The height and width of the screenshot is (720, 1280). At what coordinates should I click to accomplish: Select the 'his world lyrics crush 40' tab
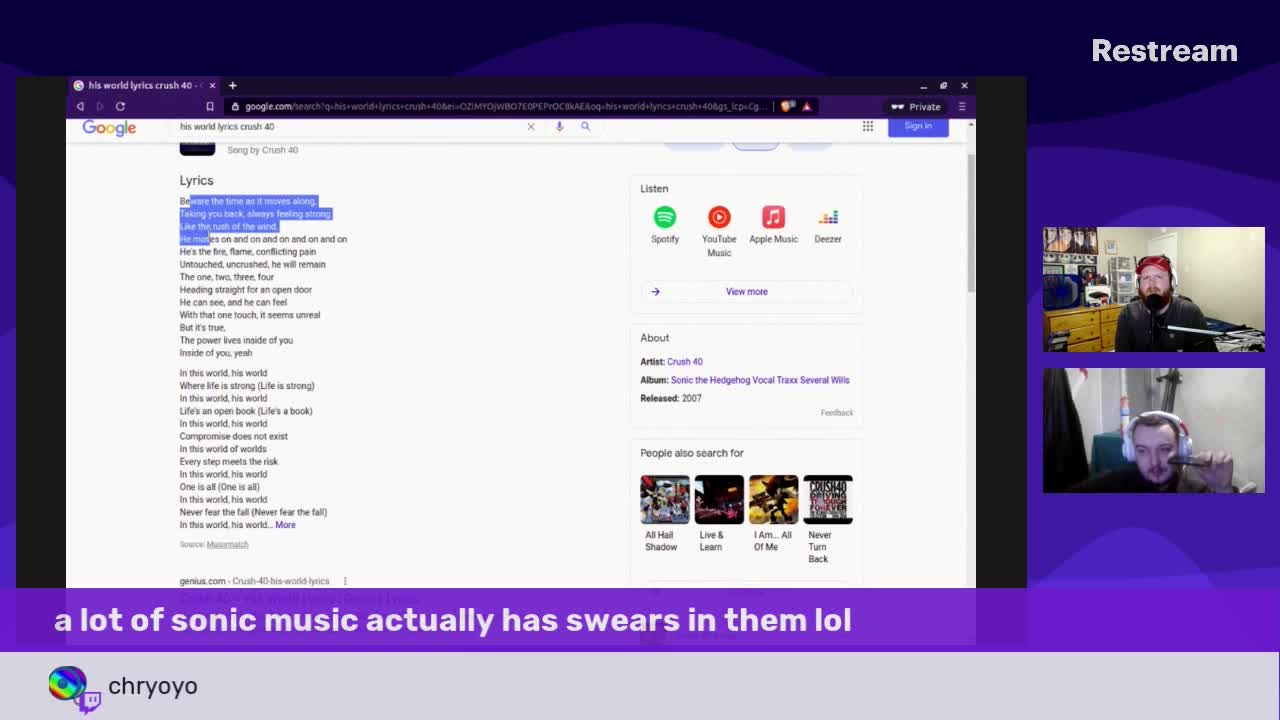click(145, 85)
